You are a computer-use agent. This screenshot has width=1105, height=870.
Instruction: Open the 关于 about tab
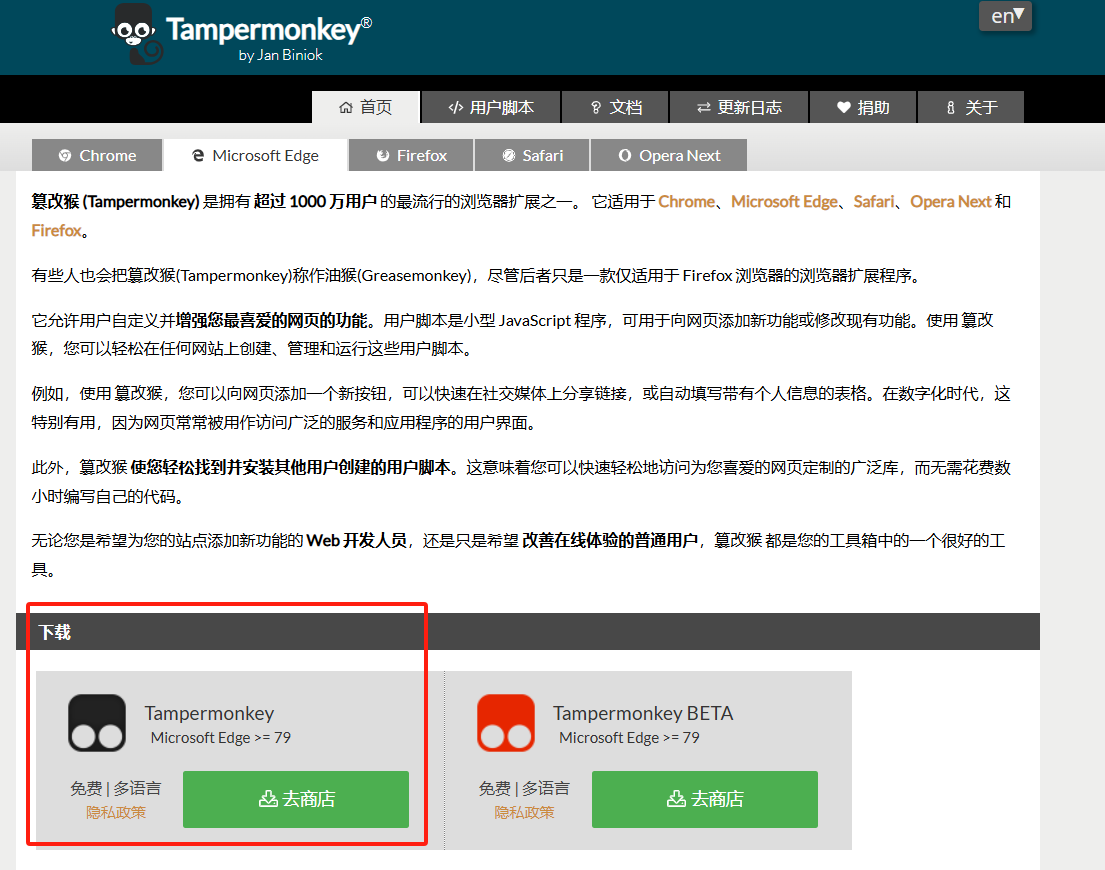[x=971, y=107]
